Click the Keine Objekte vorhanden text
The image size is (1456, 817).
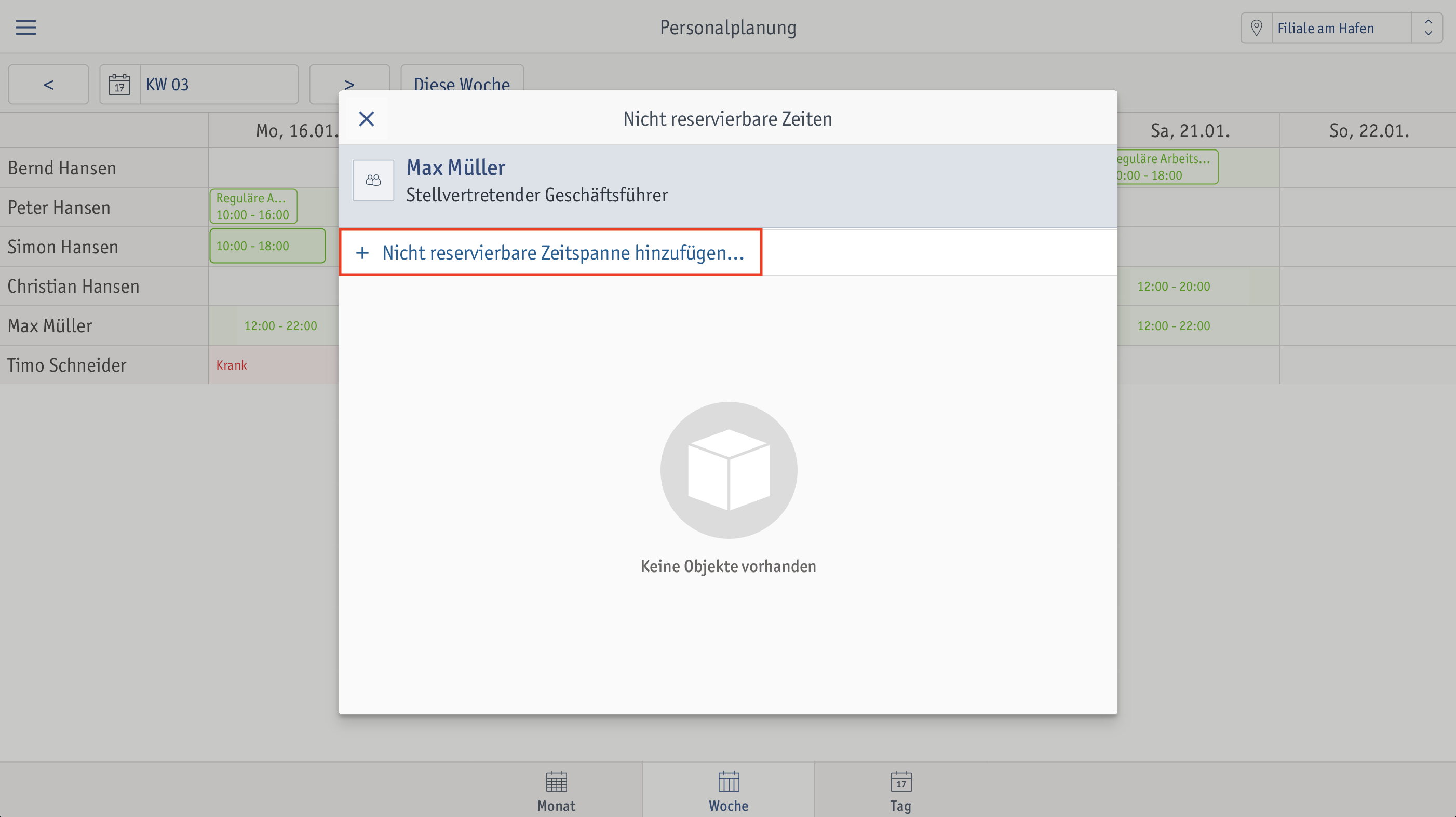point(728,566)
